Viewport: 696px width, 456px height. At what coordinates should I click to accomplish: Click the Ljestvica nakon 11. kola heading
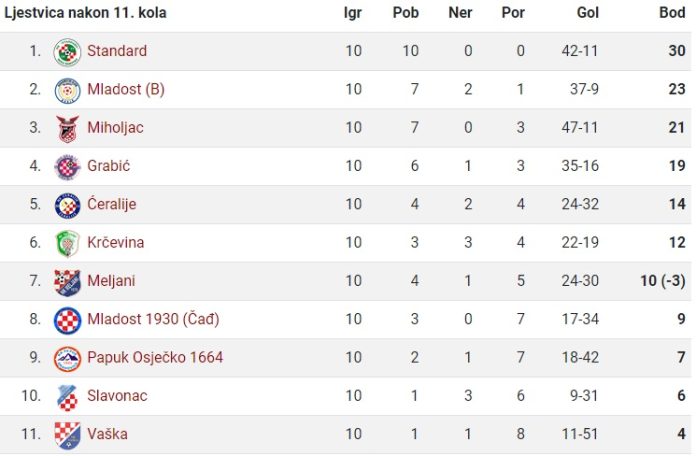coord(85,12)
